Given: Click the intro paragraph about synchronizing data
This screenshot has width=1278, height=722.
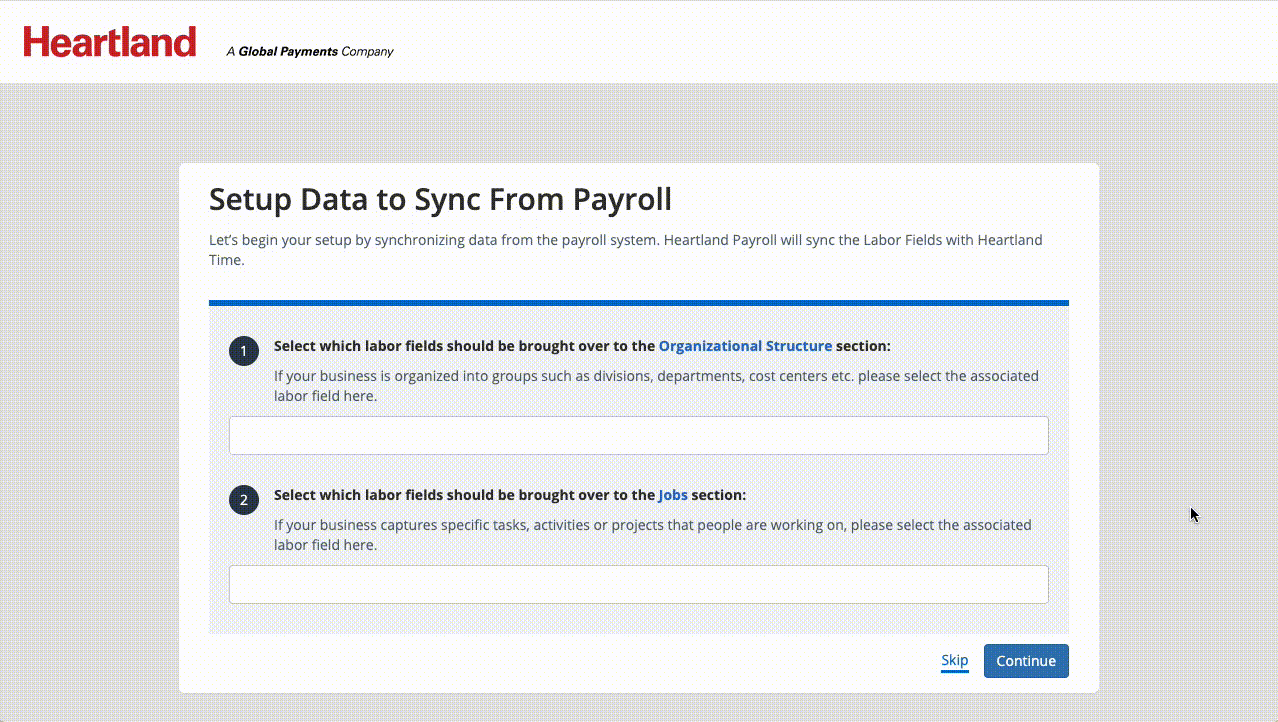Looking at the screenshot, I should tap(626, 249).
